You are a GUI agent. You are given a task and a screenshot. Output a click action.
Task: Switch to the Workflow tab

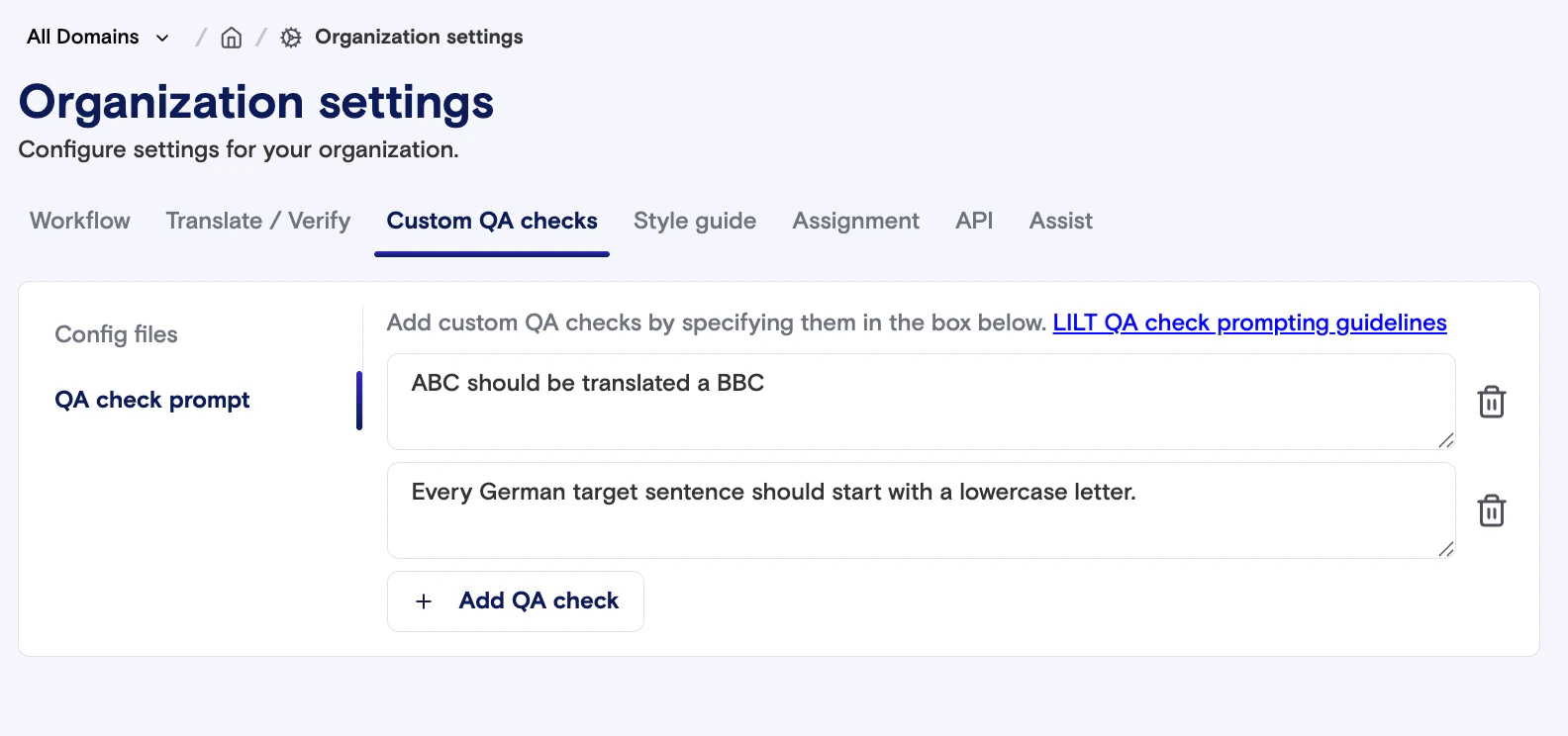pyautogui.click(x=80, y=221)
